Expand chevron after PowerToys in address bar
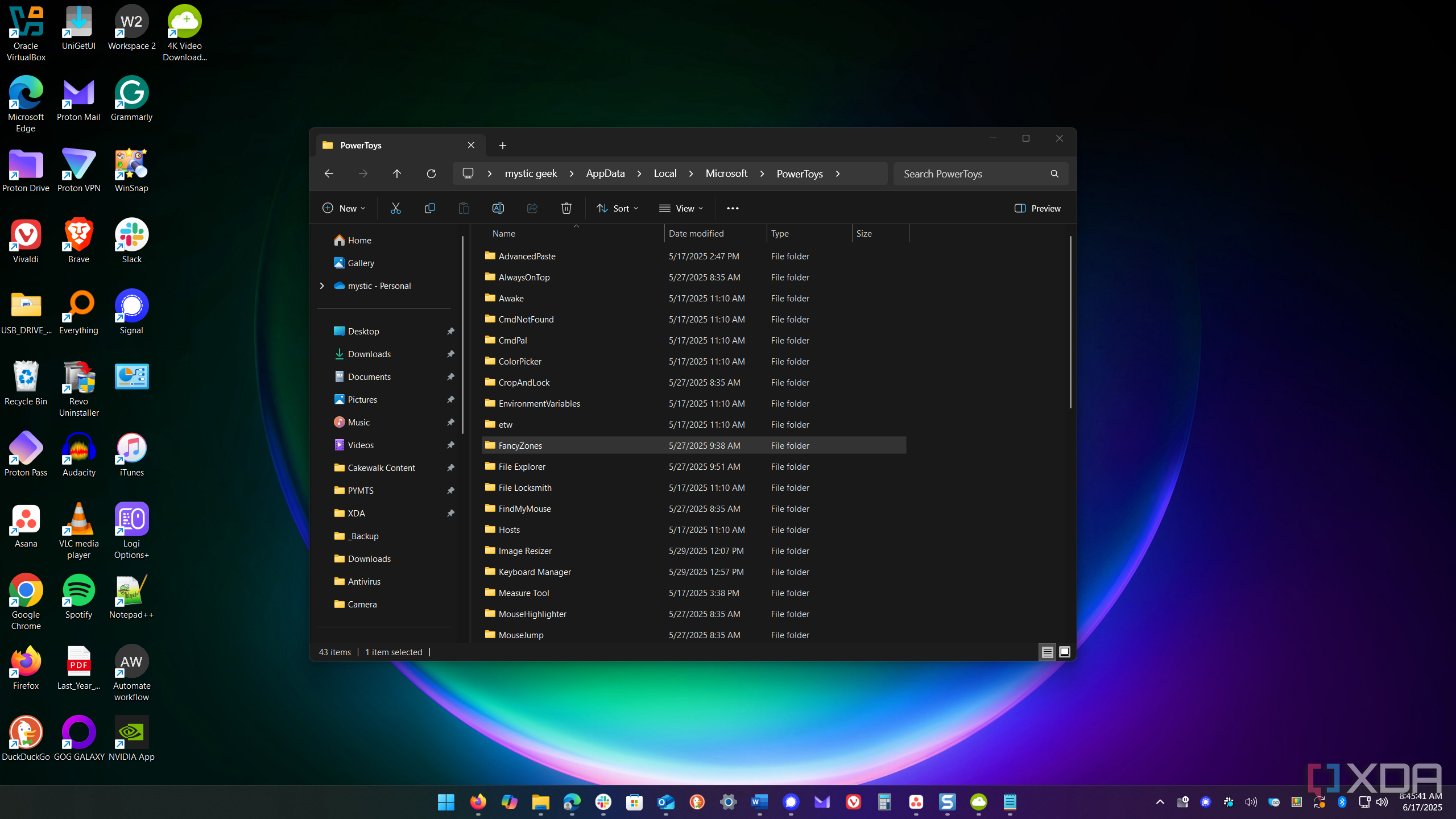This screenshot has width=1456, height=819. click(x=838, y=173)
